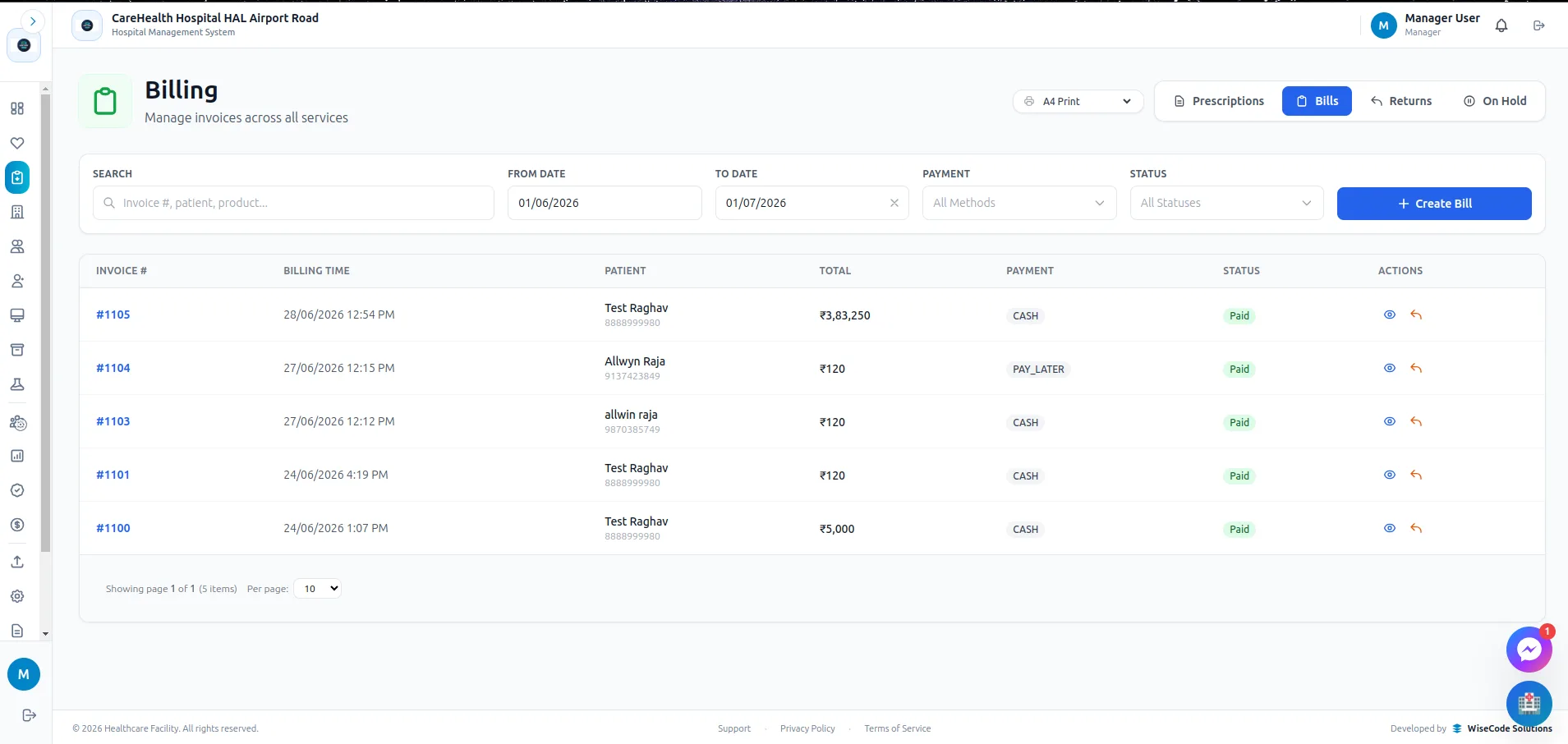Click the sidebar scrollbar down arrow

pyautogui.click(x=45, y=633)
